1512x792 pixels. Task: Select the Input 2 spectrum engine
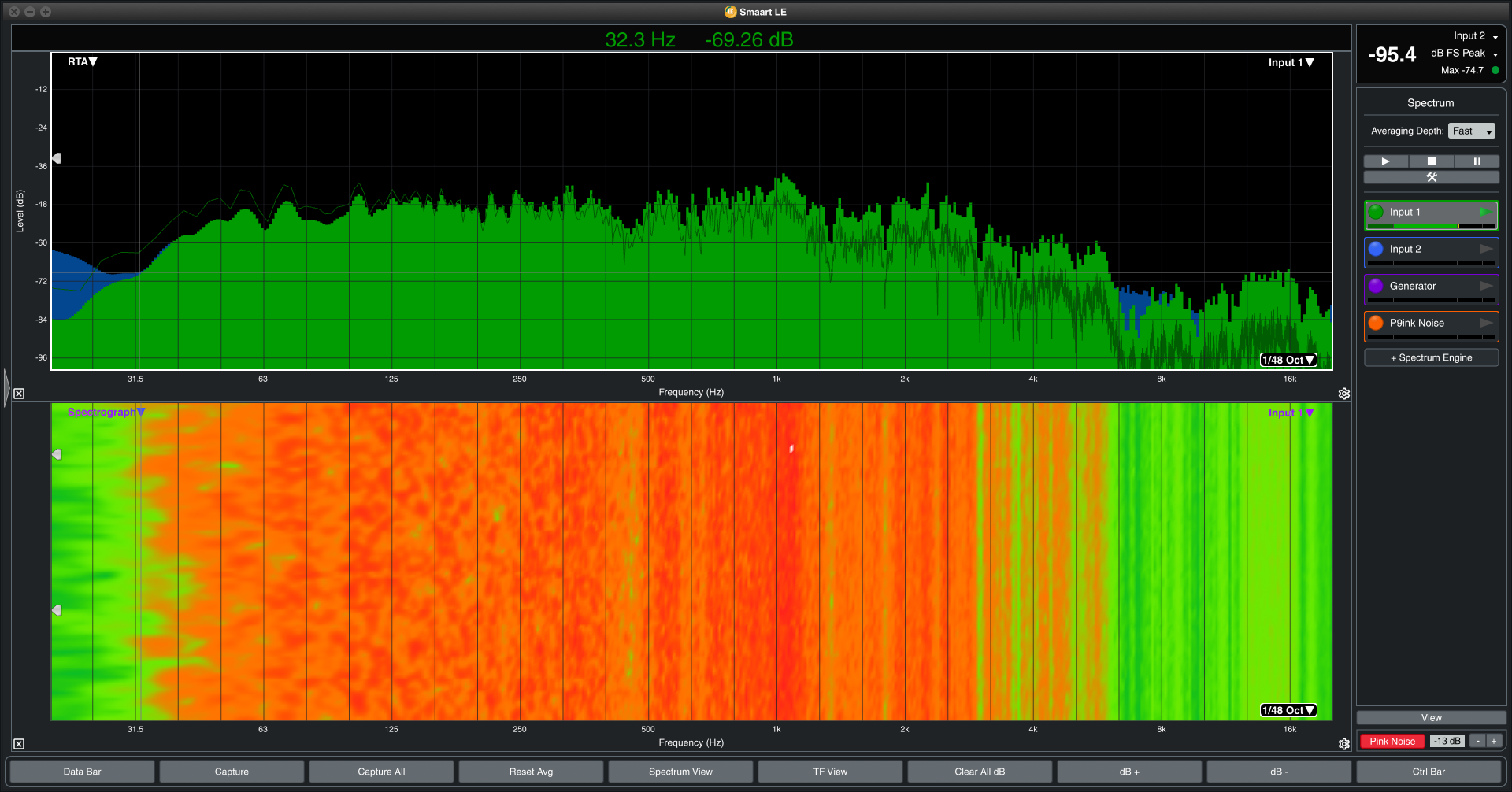tap(1431, 252)
